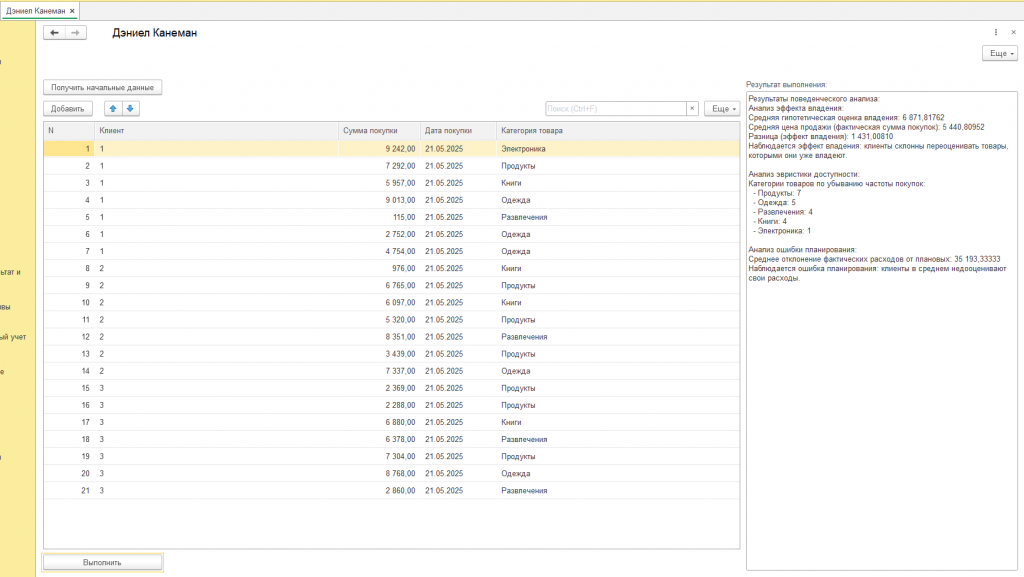Select the 5 957,00 amount cell
The height and width of the screenshot is (577, 1024).
[379, 183]
